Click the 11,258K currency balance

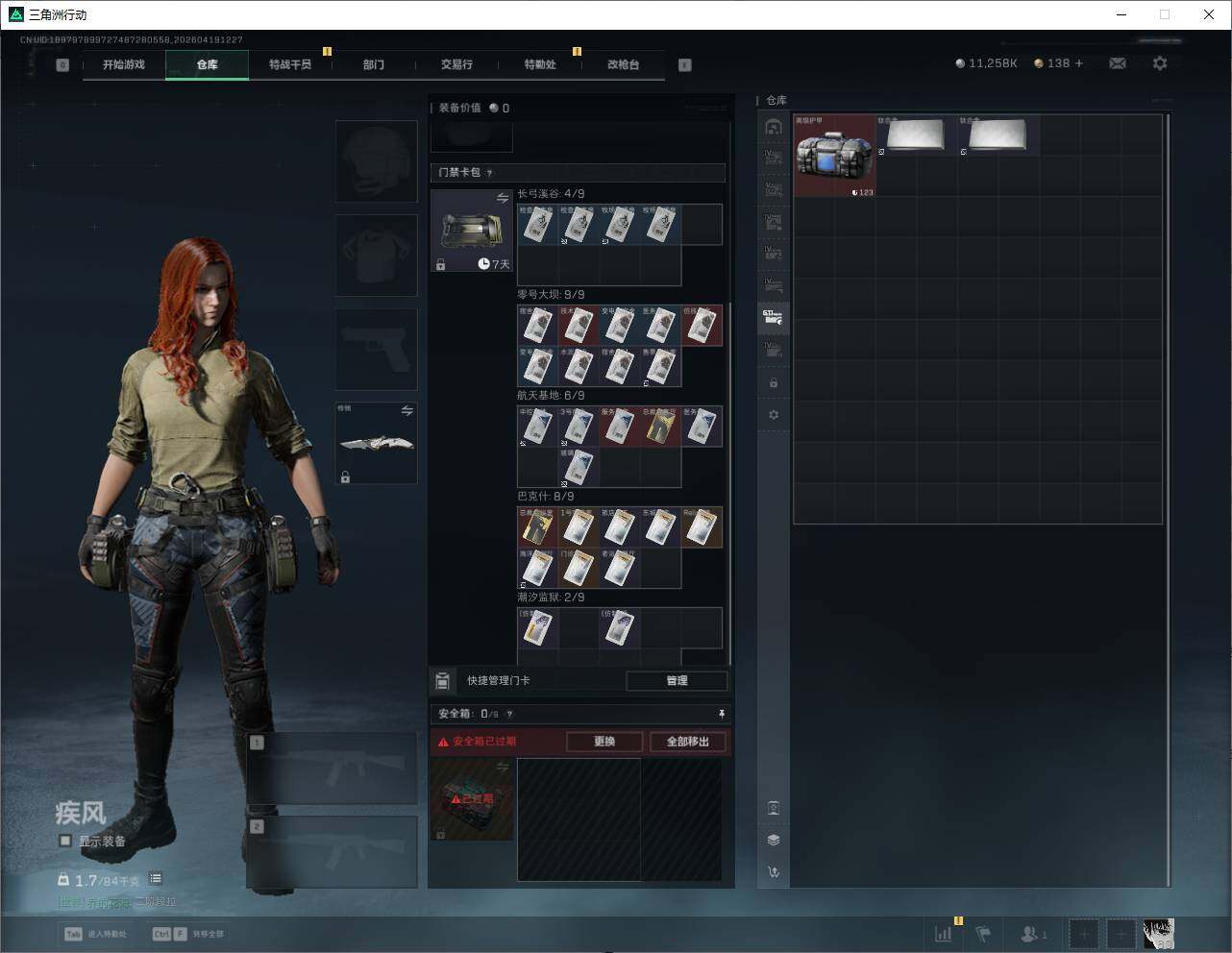point(986,63)
